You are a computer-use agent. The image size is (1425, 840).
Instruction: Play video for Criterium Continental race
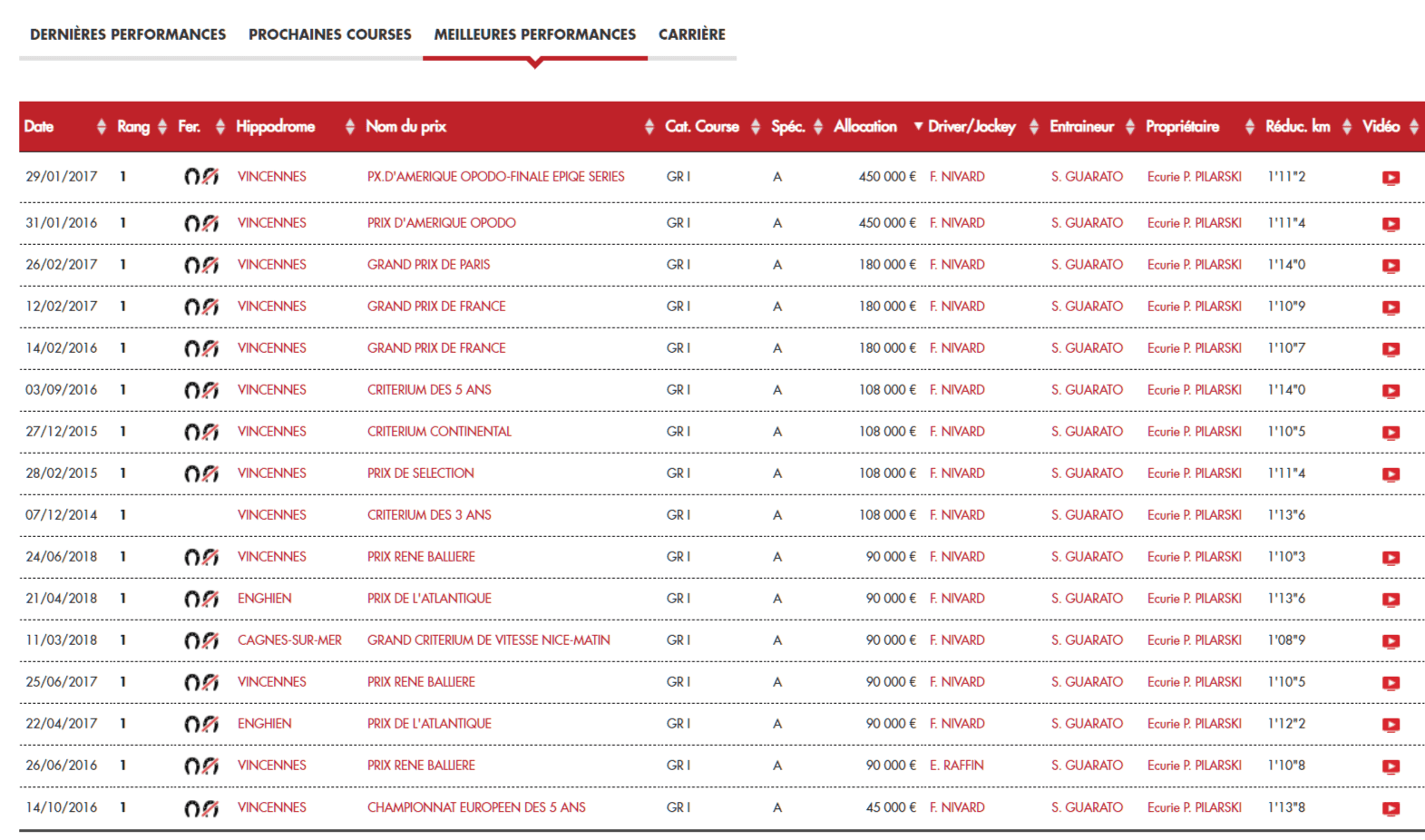[x=1391, y=433]
